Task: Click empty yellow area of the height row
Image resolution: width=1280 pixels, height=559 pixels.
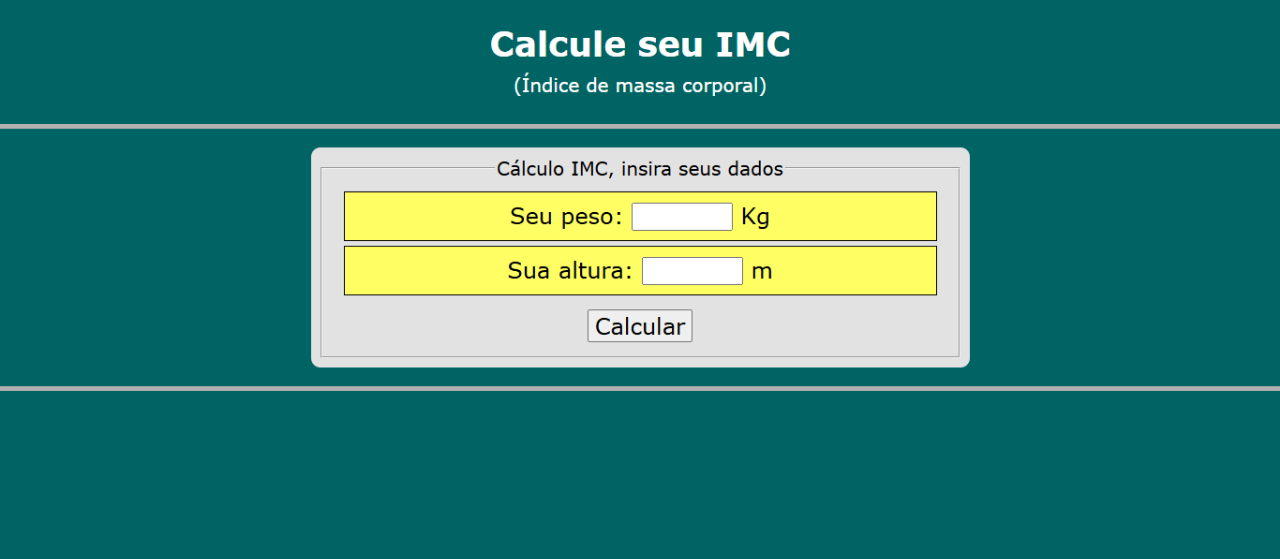Action: tap(420, 271)
